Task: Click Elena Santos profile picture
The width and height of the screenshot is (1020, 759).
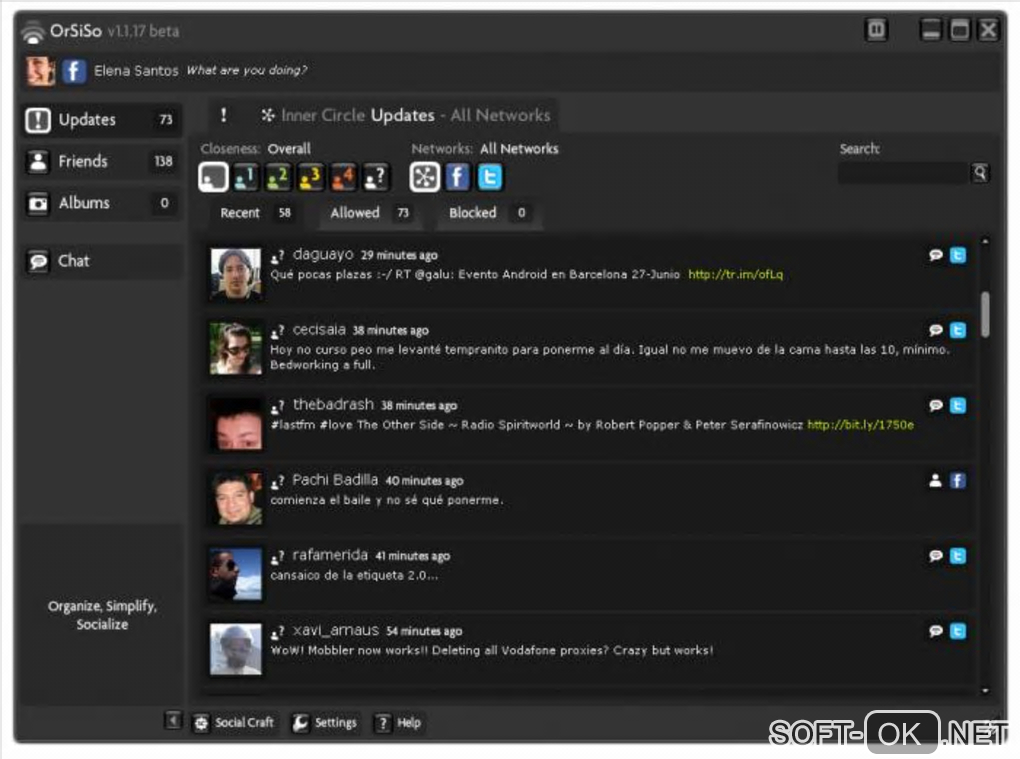Action: tap(40, 70)
